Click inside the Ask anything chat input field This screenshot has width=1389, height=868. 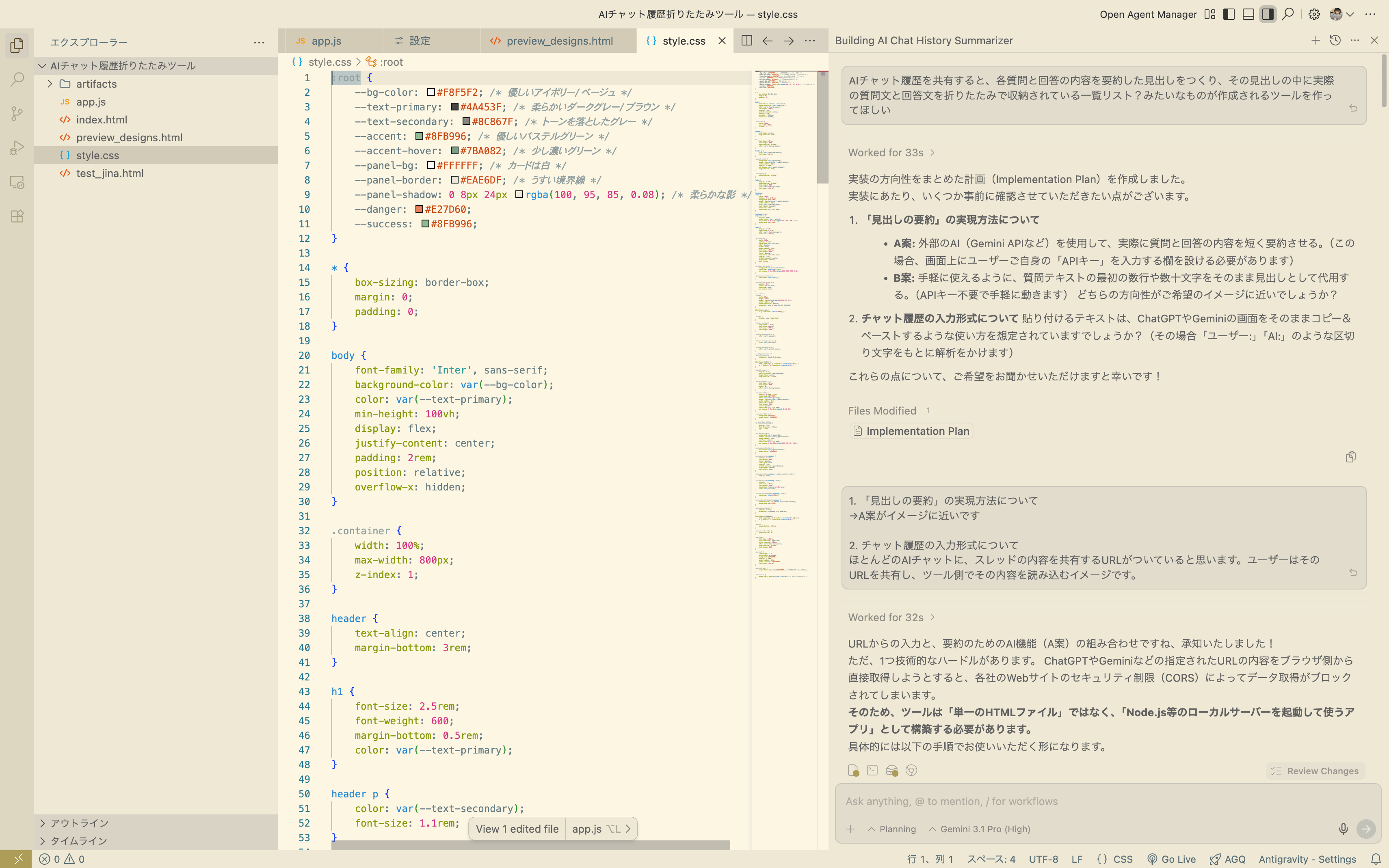pyautogui.click(x=1034, y=801)
